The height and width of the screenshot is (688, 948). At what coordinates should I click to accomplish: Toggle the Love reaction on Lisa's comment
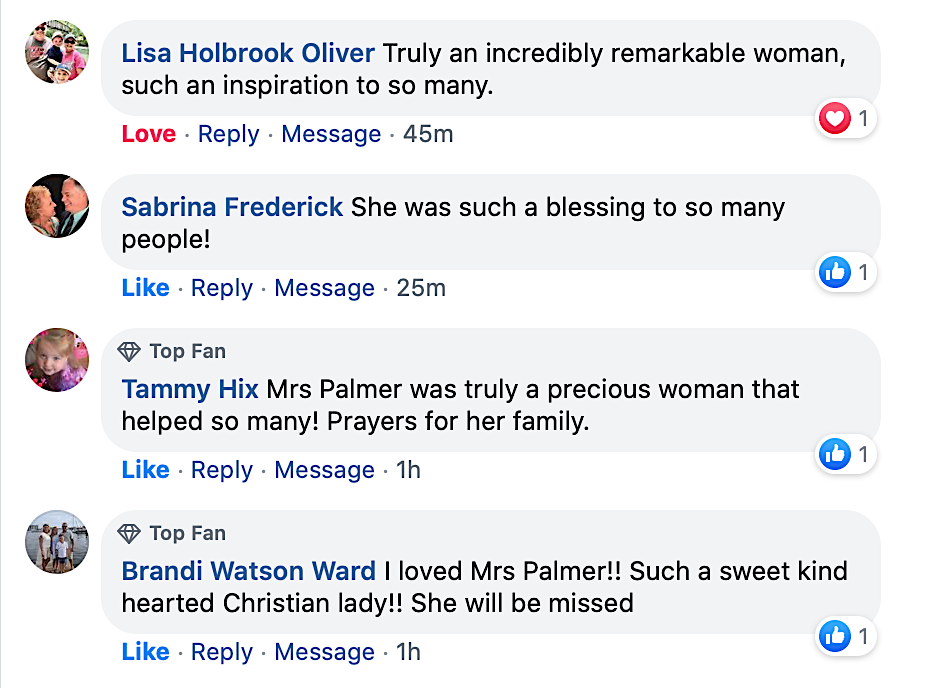(x=148, y=134)
